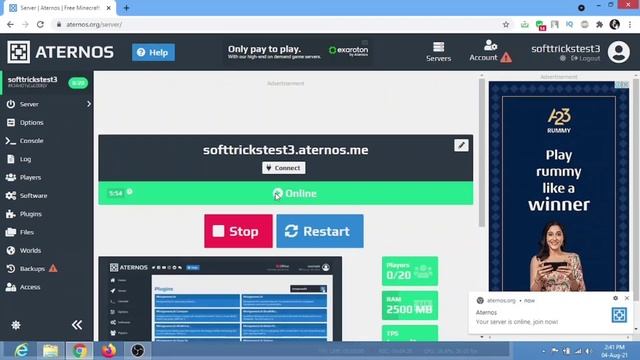The height and width of the screenshot is (360, 640).
Task: Click the Account warning triangle
Action: click(506, 58)
